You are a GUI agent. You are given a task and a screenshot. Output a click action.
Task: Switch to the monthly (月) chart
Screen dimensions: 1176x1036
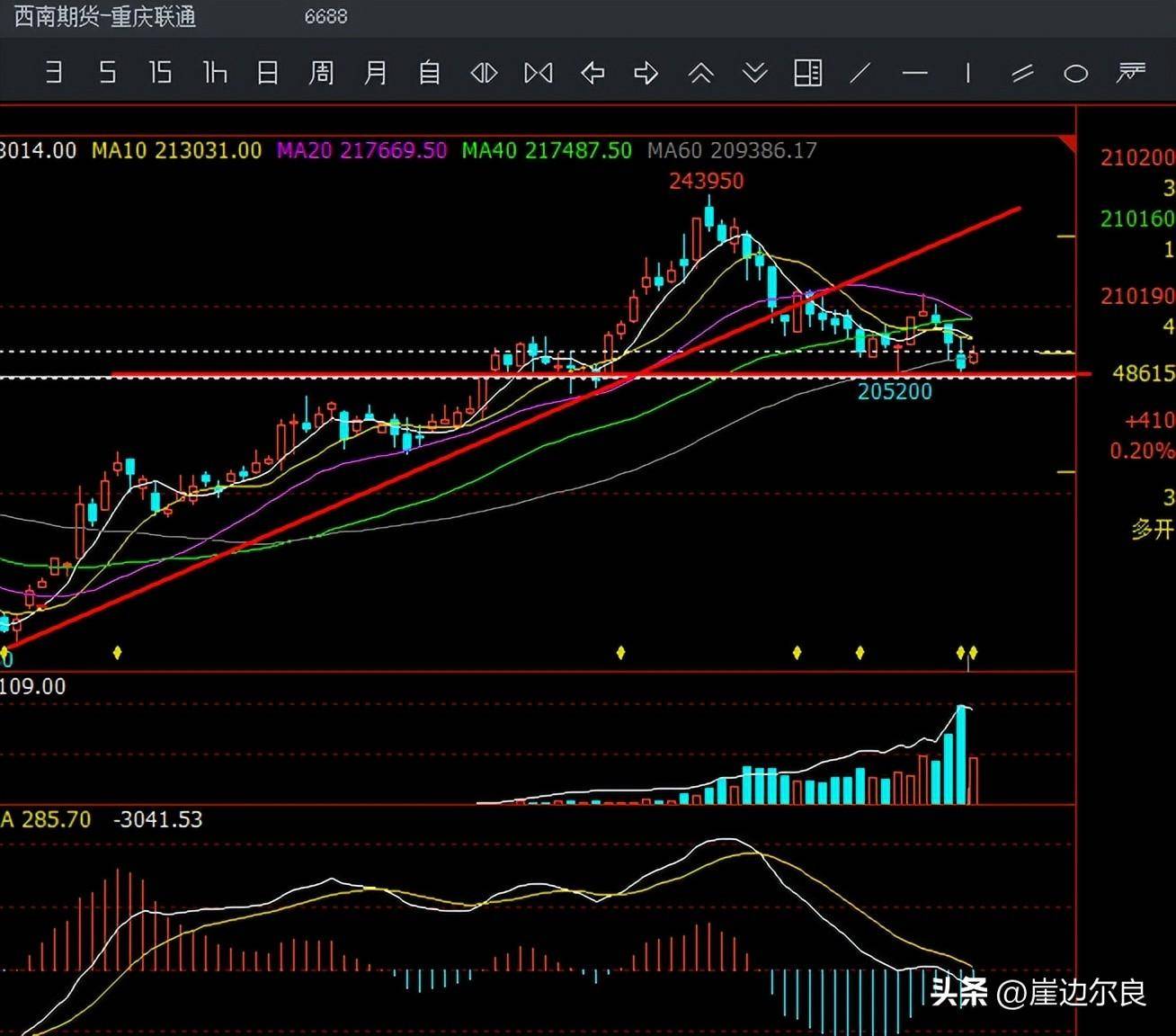375,72
